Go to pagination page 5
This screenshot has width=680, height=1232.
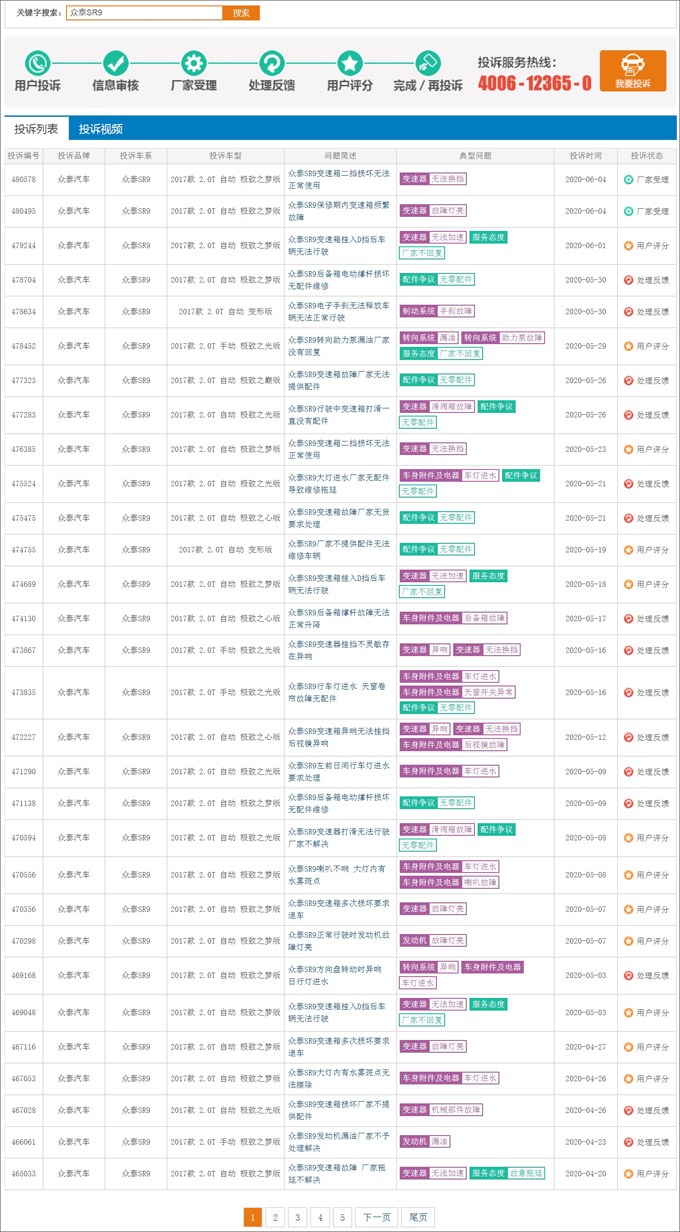(x=342, y=1216)
